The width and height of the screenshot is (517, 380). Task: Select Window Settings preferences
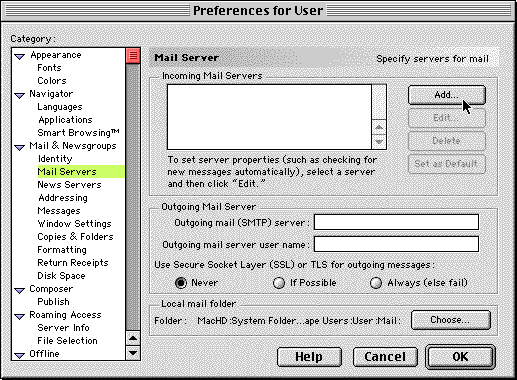coord(74,224)
